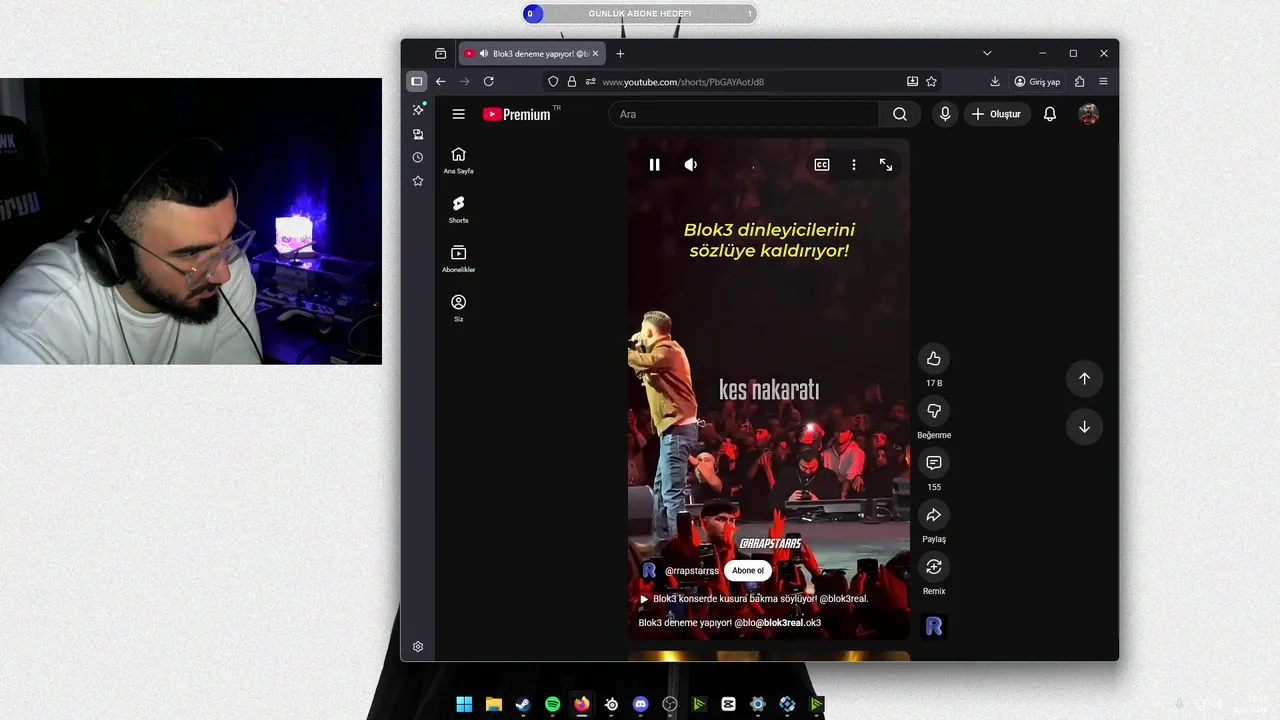
Task: Start voice search with microphone
Action: coord(945,114)
